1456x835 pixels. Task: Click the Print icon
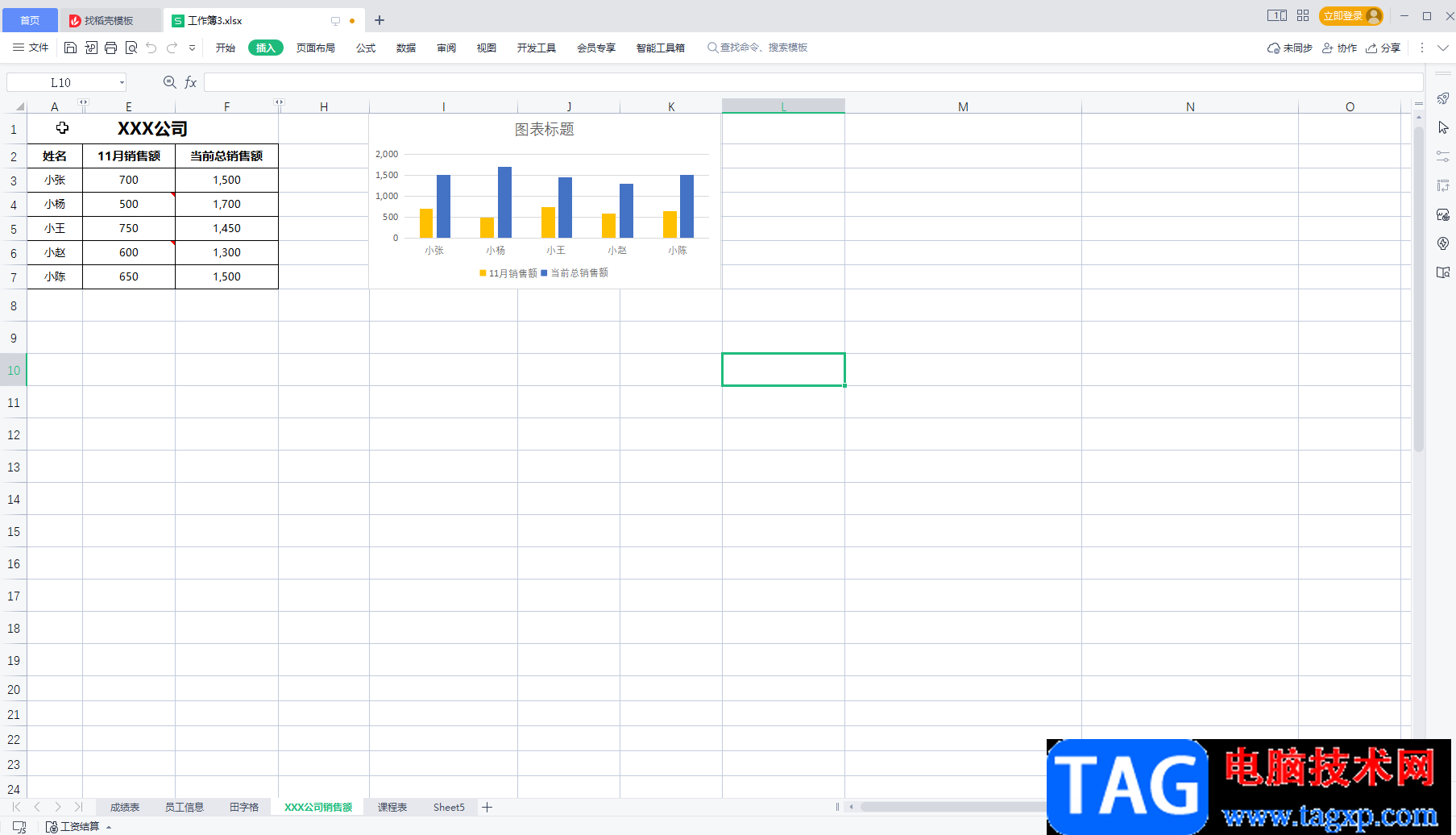tap(111, 48)
